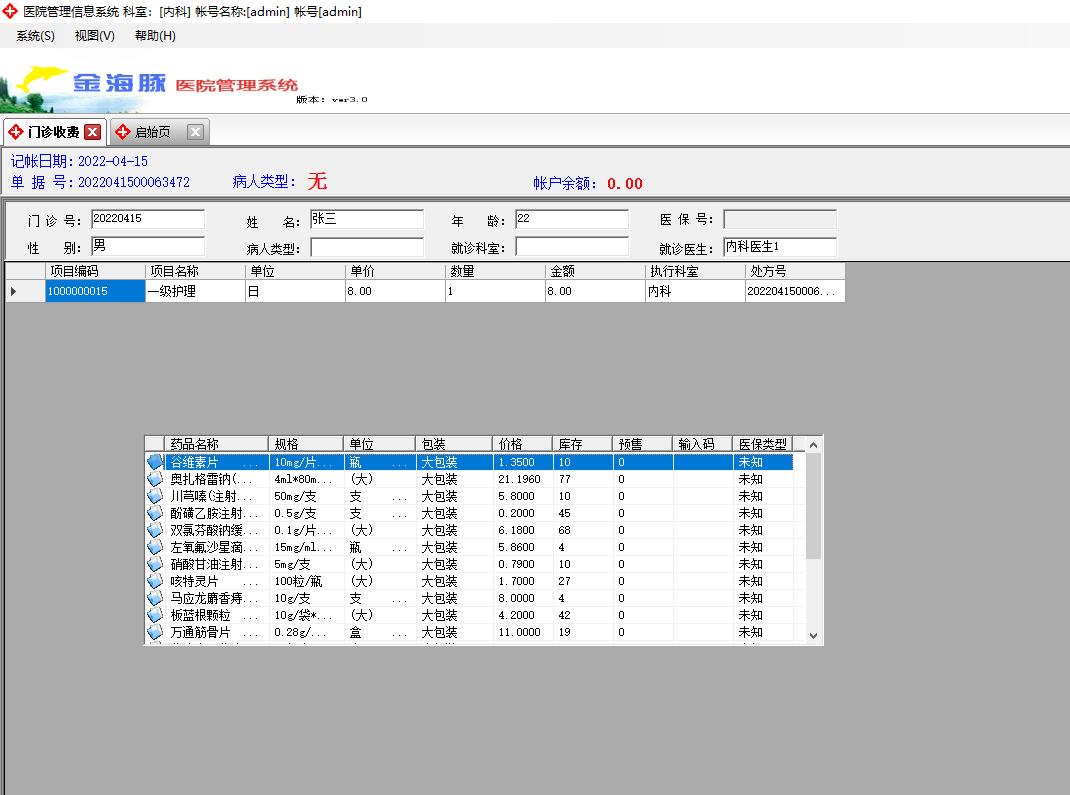Click the 就诊科室 input field
This screenshot has height=795, width=1070.
click(571, 247)
